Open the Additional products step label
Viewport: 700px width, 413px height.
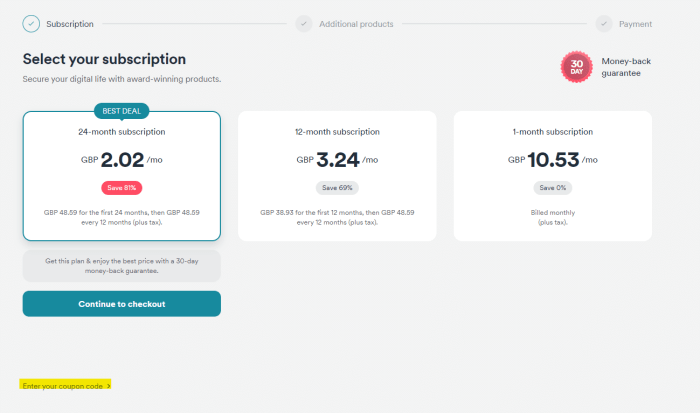[x=356, y=23]
